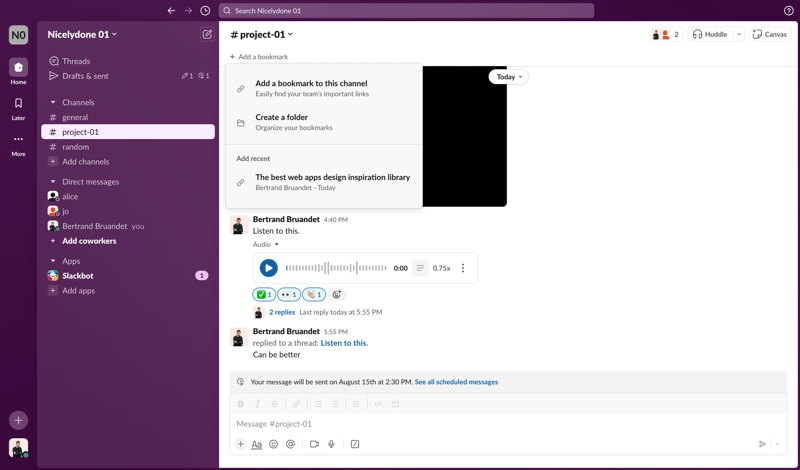Open schedule send dropdown arrow
The height and width of the screenshot is (470, 800).
778,444
